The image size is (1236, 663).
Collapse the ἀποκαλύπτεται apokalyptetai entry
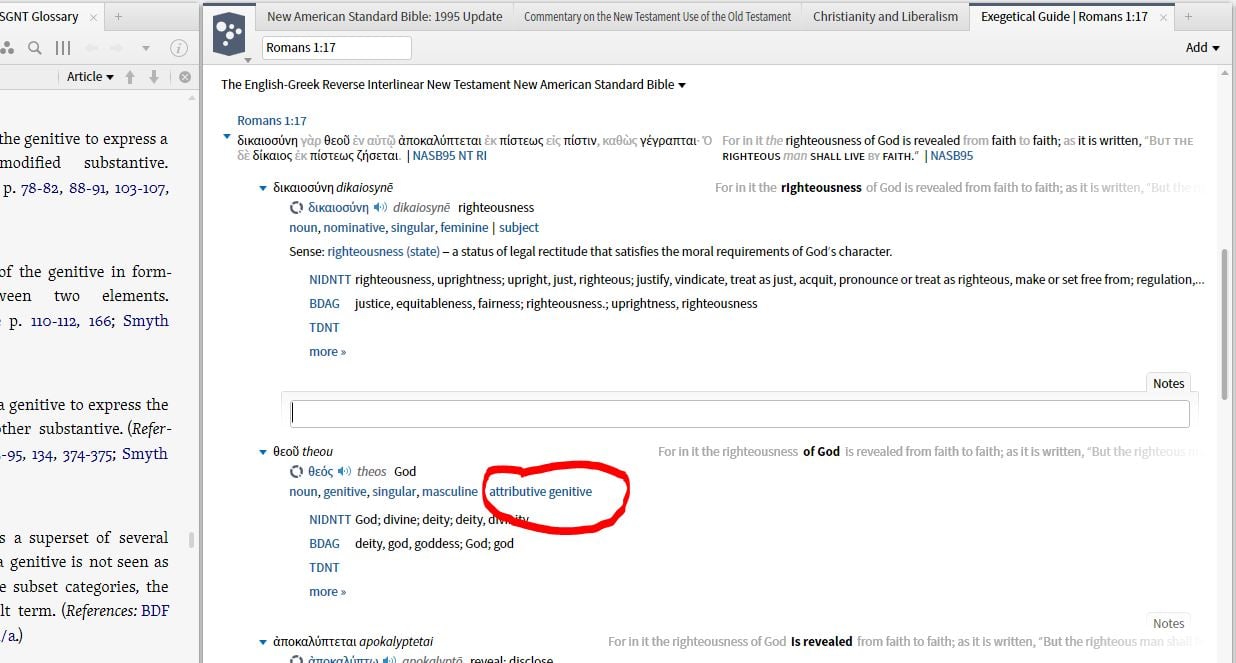263,642
